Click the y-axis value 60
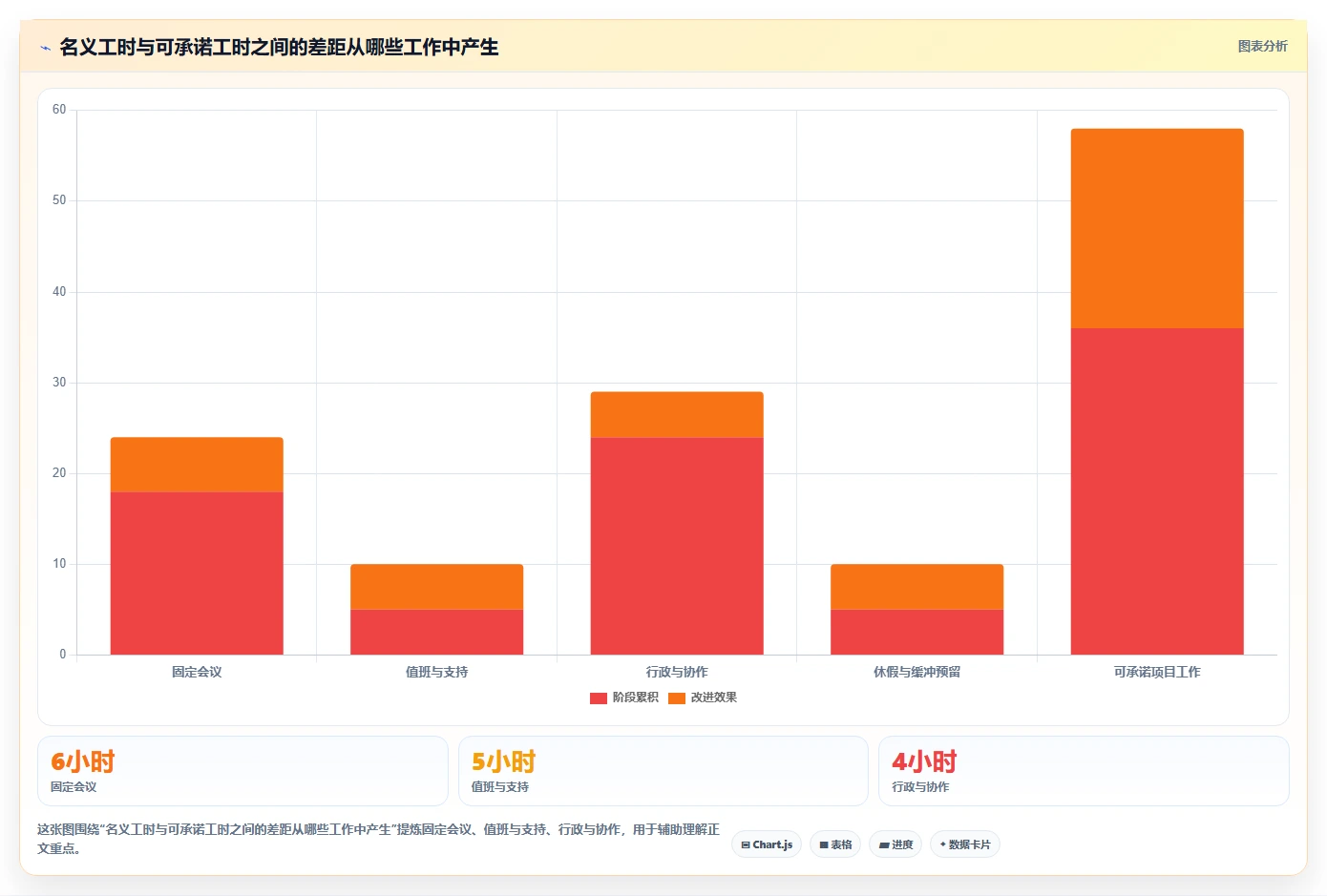This screenshot has width=1327, height=896. coord(59,110)
